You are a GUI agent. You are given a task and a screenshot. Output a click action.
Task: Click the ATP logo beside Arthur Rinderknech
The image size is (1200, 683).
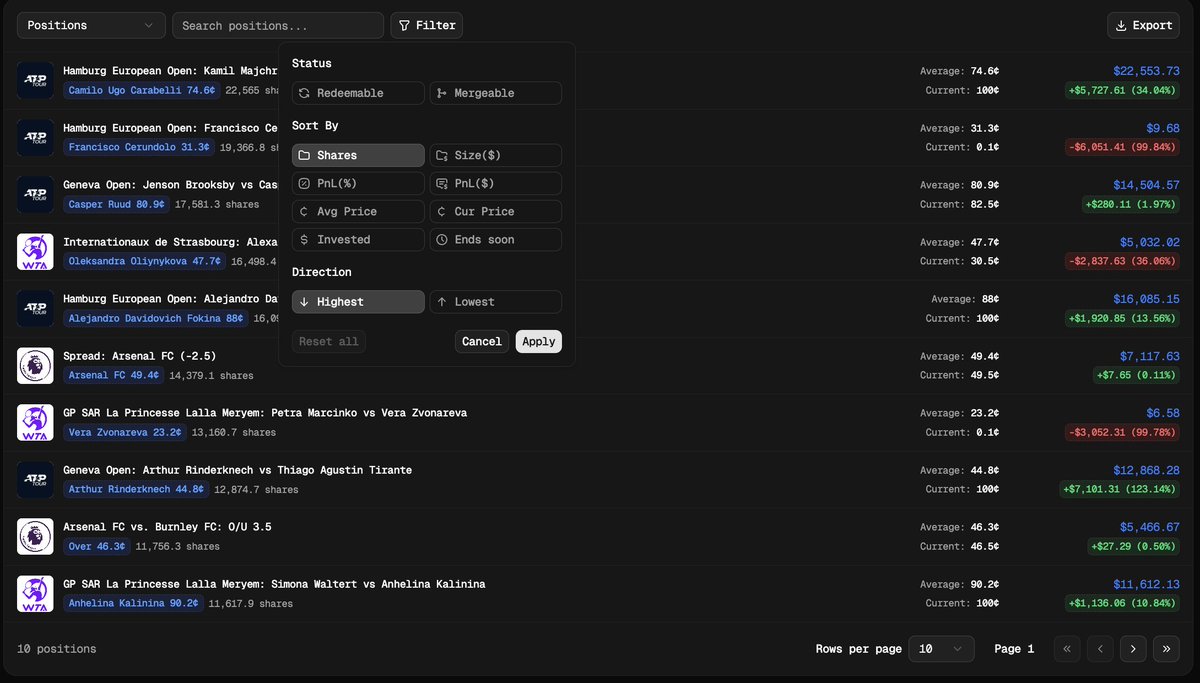(35, 479)
